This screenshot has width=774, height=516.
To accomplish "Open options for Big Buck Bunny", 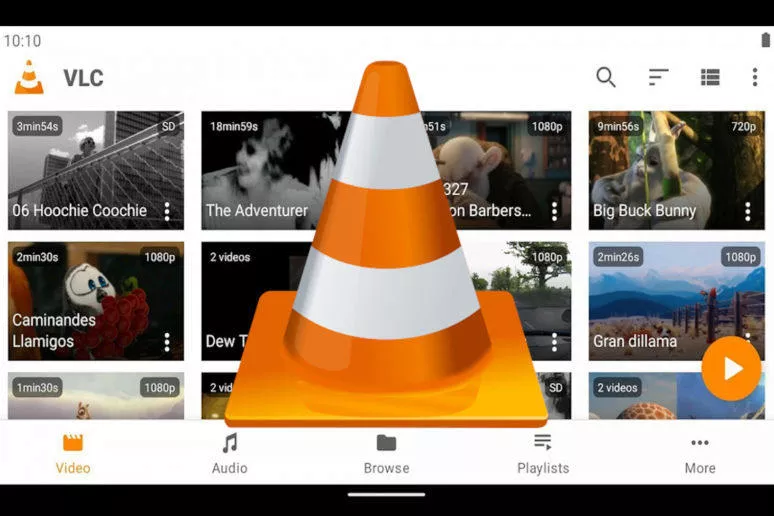I will click(x=748, y=211).
